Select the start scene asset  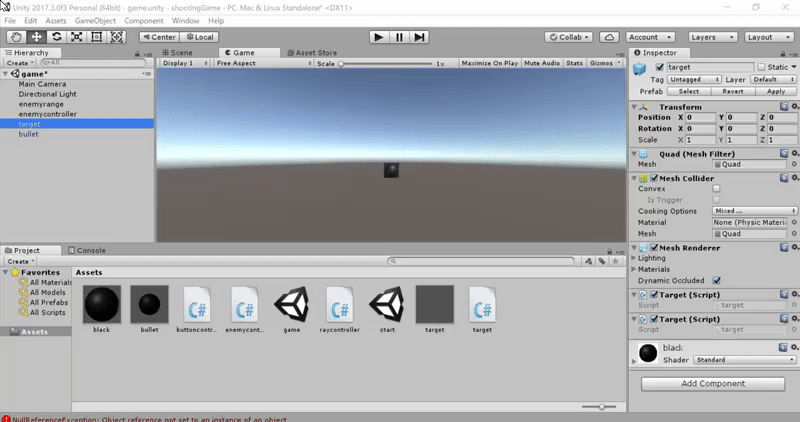[387, 304]
